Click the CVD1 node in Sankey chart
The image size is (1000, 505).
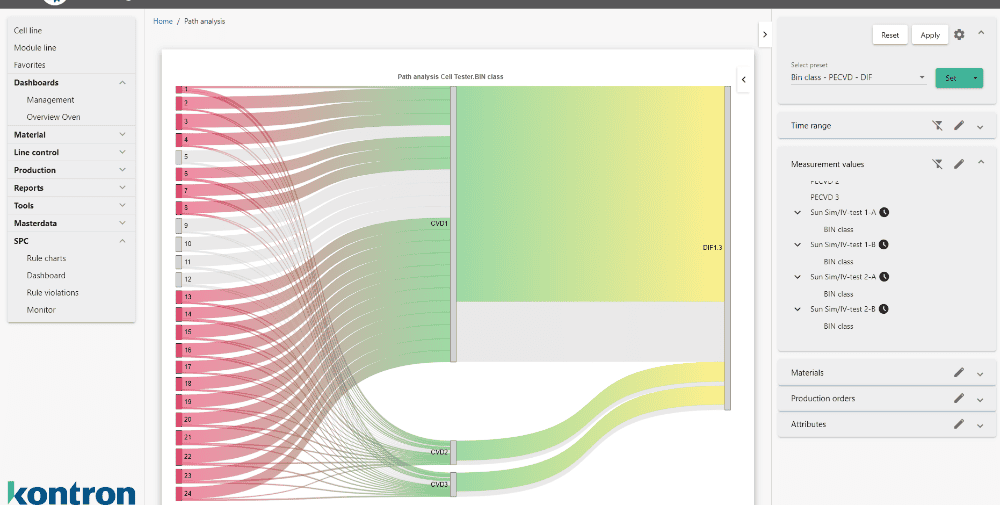(x=453, y=224)
